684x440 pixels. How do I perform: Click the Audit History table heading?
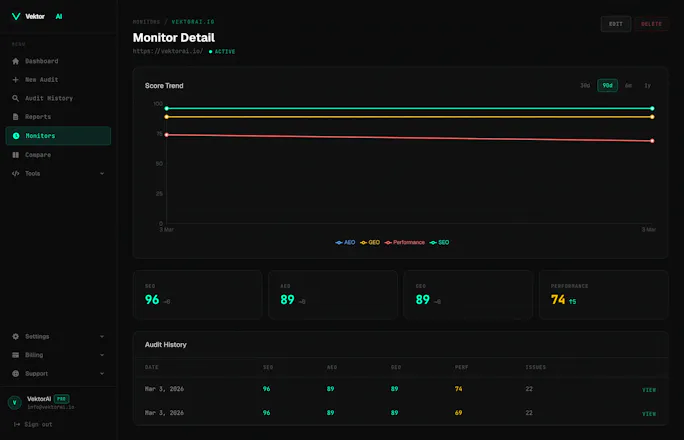pos(166,344)
